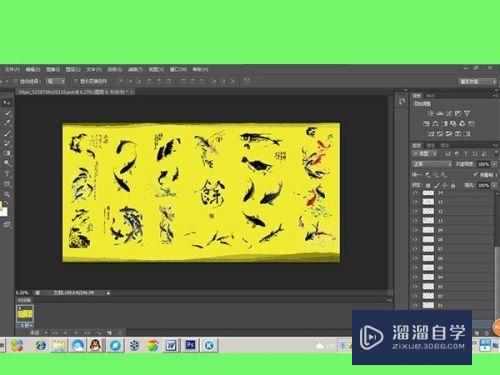Add a Channel Mixer adjustment
The width and height of the screenshot is (500, 375).
(x=462, y=124)
